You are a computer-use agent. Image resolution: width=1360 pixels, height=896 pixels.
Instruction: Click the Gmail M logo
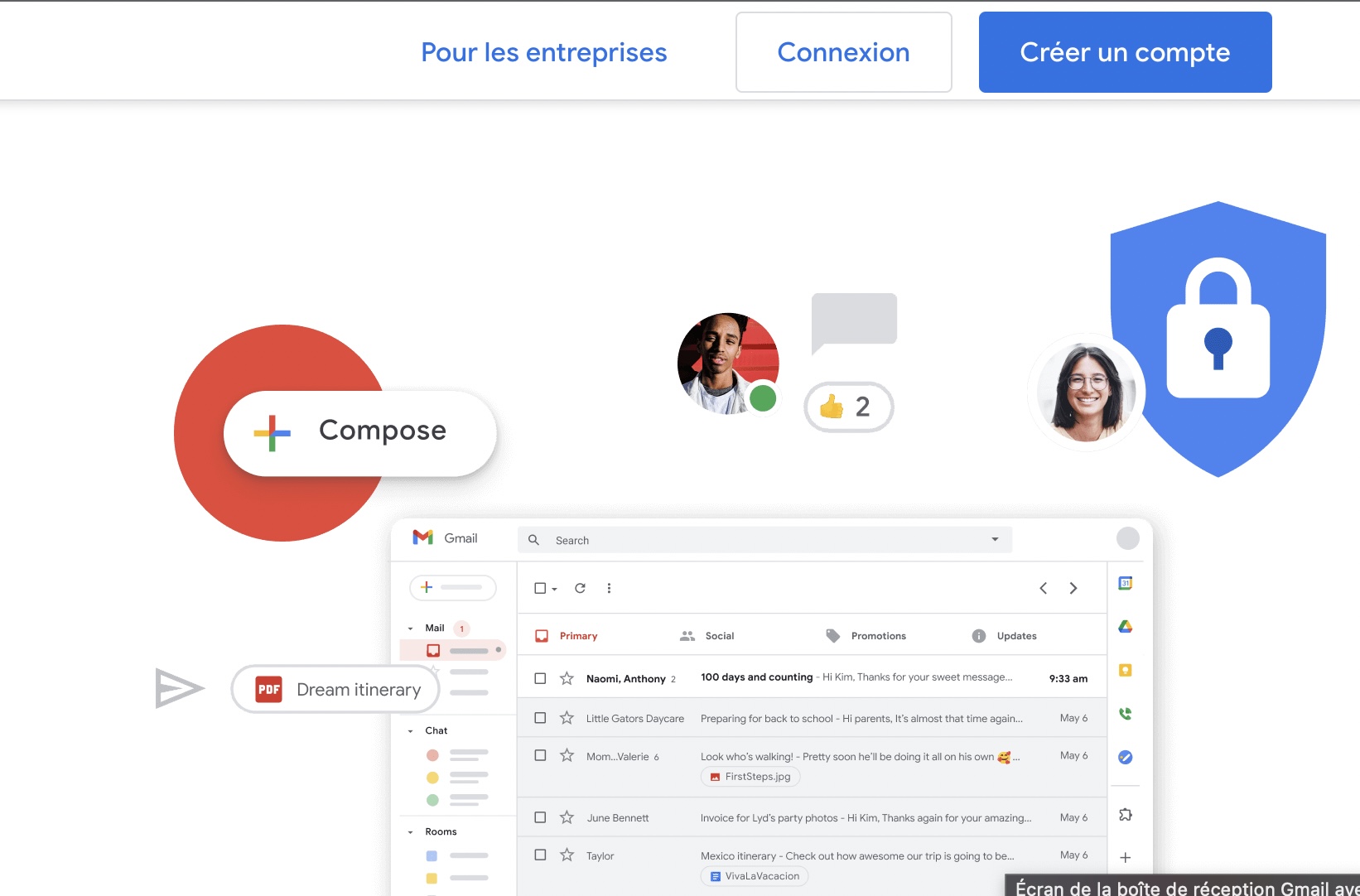click(x=423, y=537)
